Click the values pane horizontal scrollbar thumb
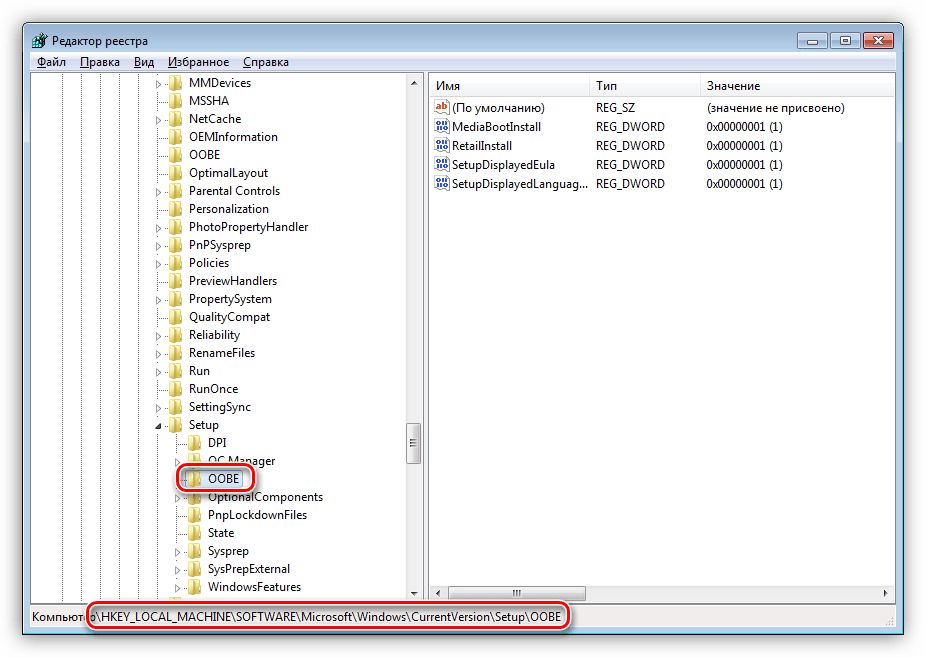The image size is (926, 657). (517, 593)
